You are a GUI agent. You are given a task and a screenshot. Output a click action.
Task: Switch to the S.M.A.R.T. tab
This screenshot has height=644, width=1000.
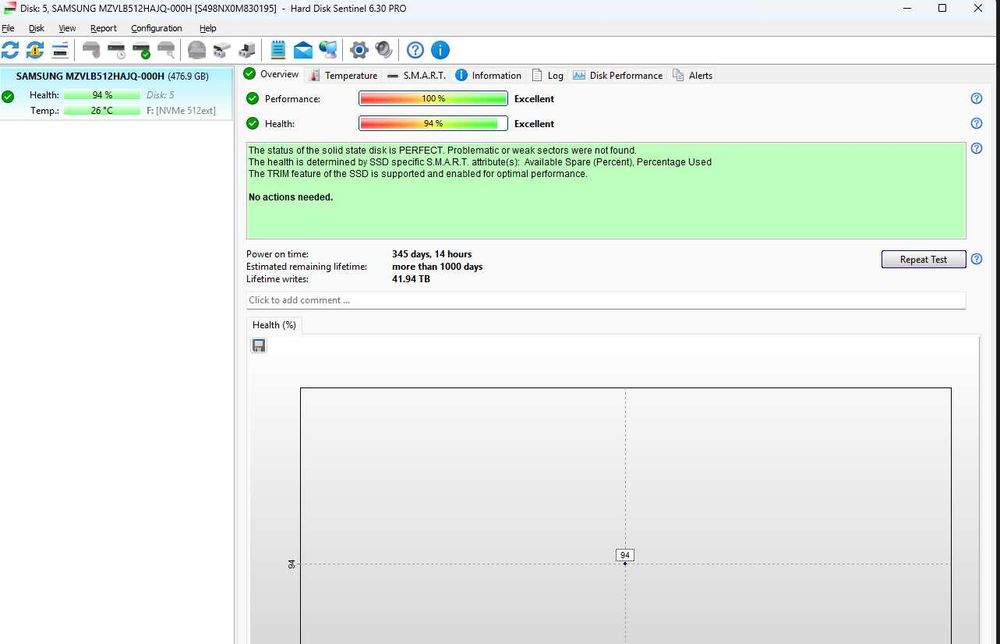tap(416, 75)
